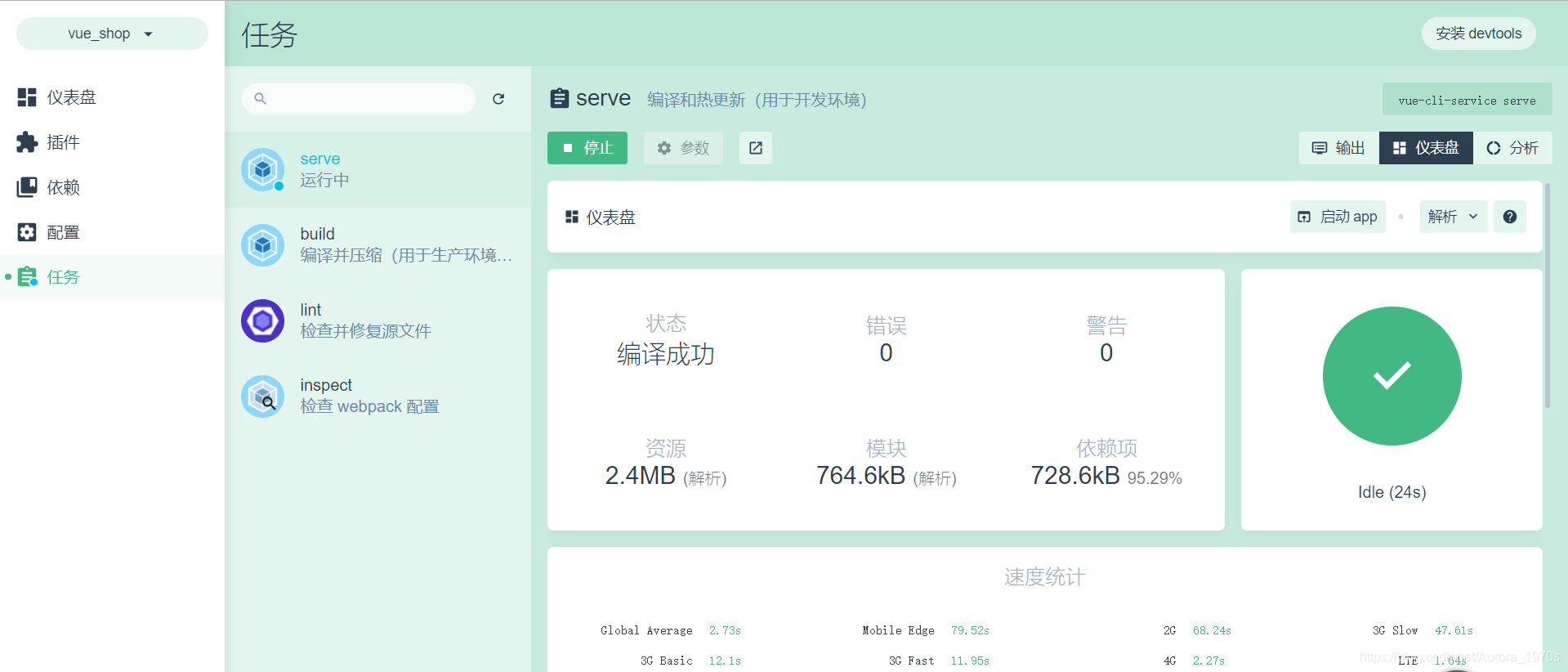The height and width of the screenshot is (672, 1568).
Task: Click the 3G Basic 12.1s value
Action: tap(725, 661)
